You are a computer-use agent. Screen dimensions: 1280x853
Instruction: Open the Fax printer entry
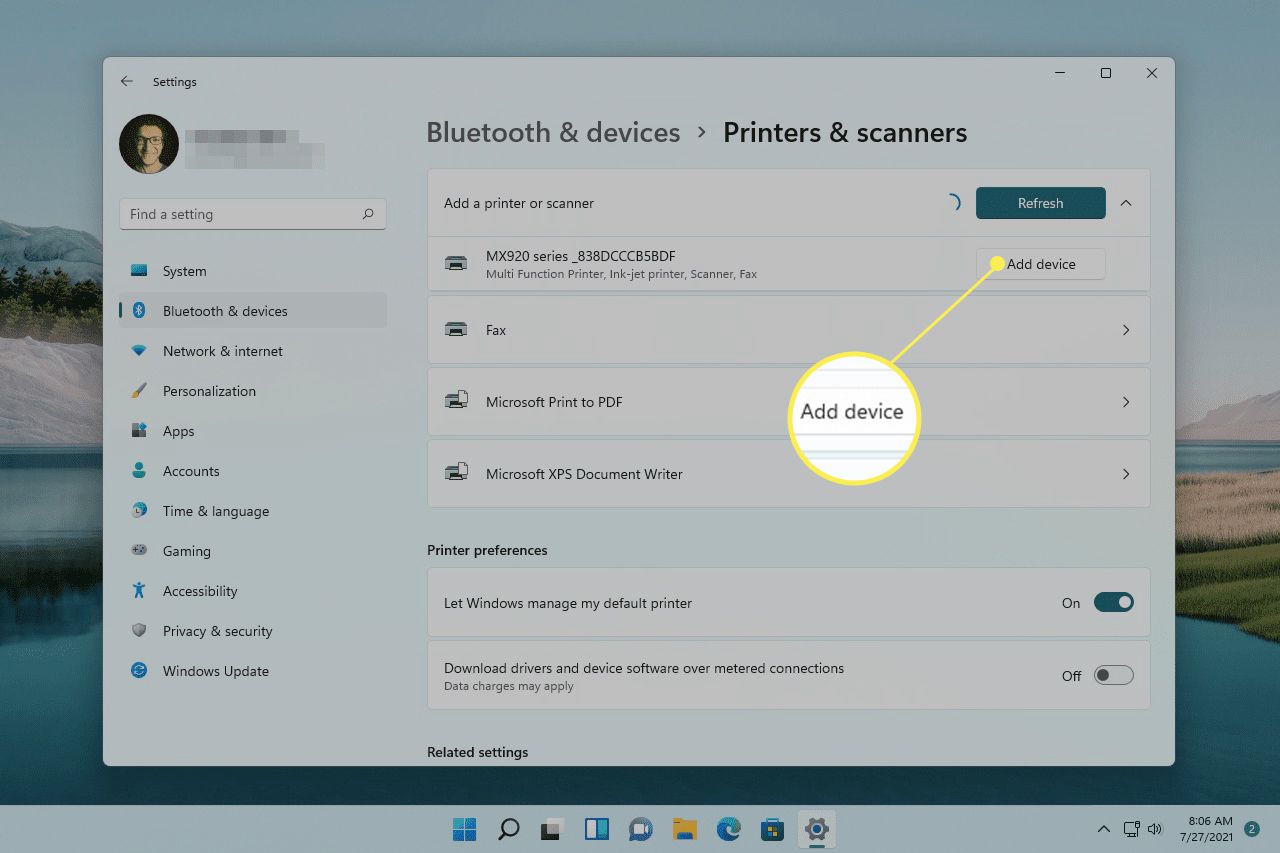788,330
